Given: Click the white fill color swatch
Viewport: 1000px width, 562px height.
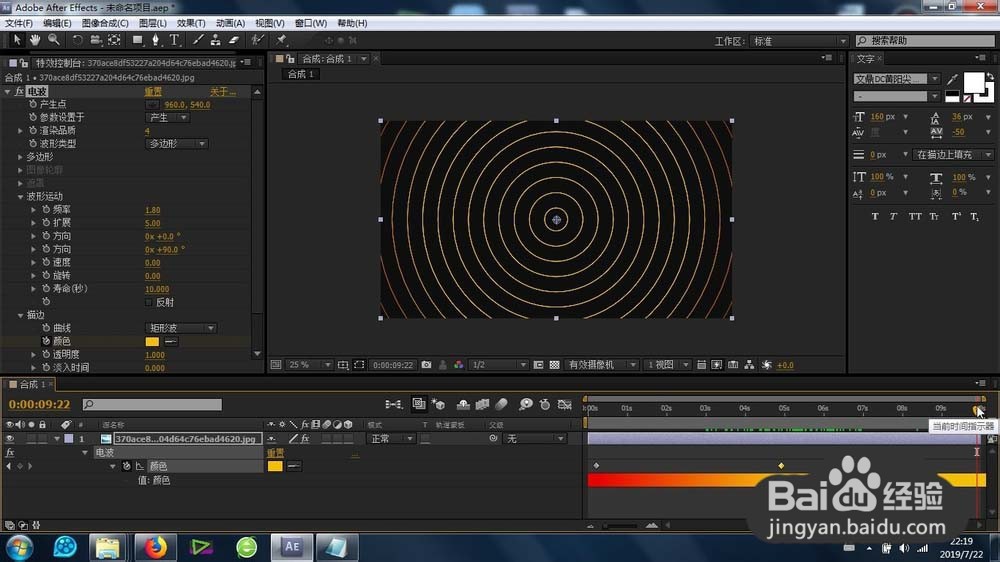Looking at the screenshot, I should coord(973,83).
